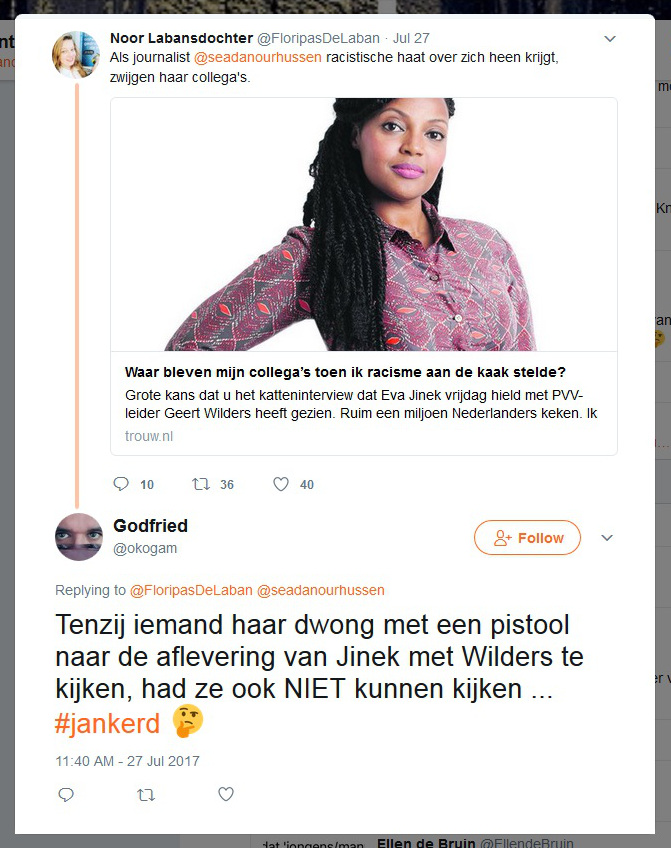Expand options chevron next to Follow
This screenshot has height=848, width=671.
(x=607, y=538)
